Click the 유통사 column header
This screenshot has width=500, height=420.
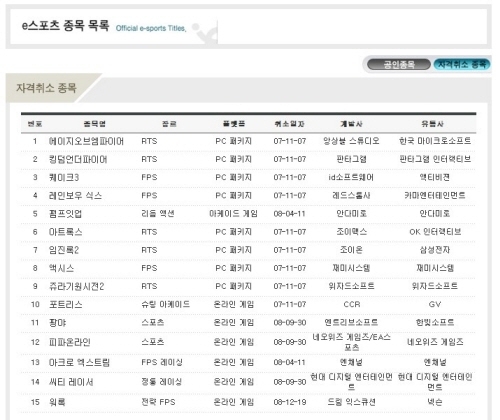tap(432, 124)
